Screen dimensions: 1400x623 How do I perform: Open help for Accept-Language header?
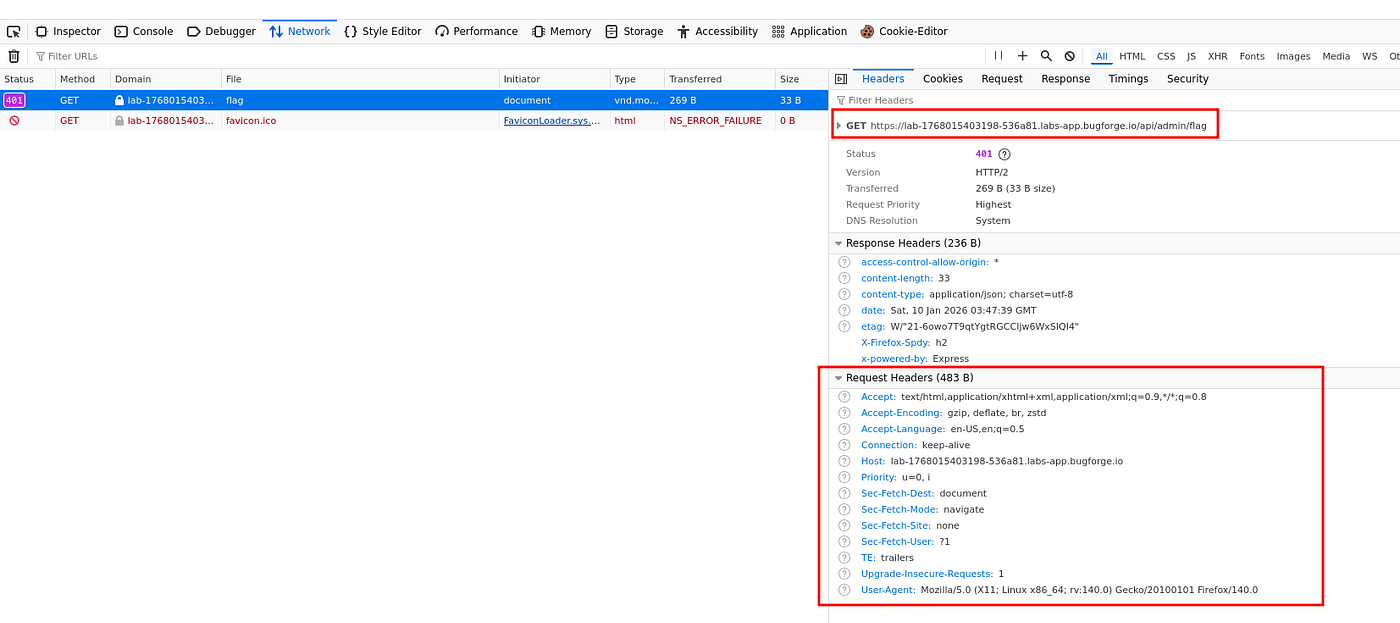click(x=844, y=429)
